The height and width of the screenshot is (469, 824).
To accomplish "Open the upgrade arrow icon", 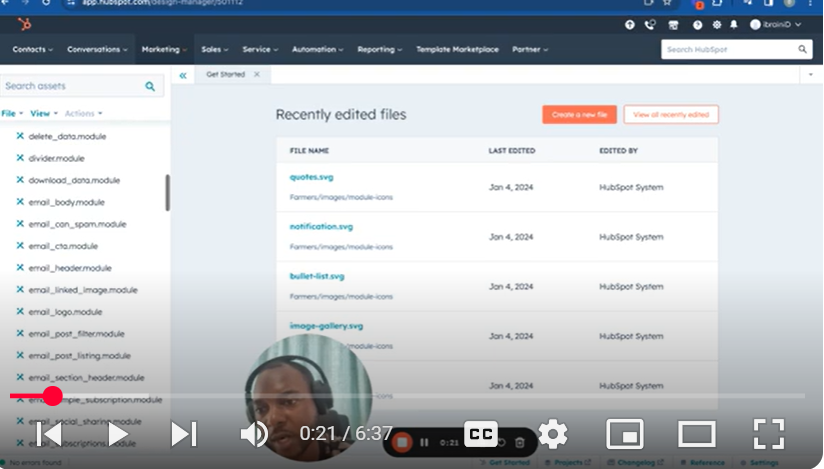I will click(x=630, y=25).
